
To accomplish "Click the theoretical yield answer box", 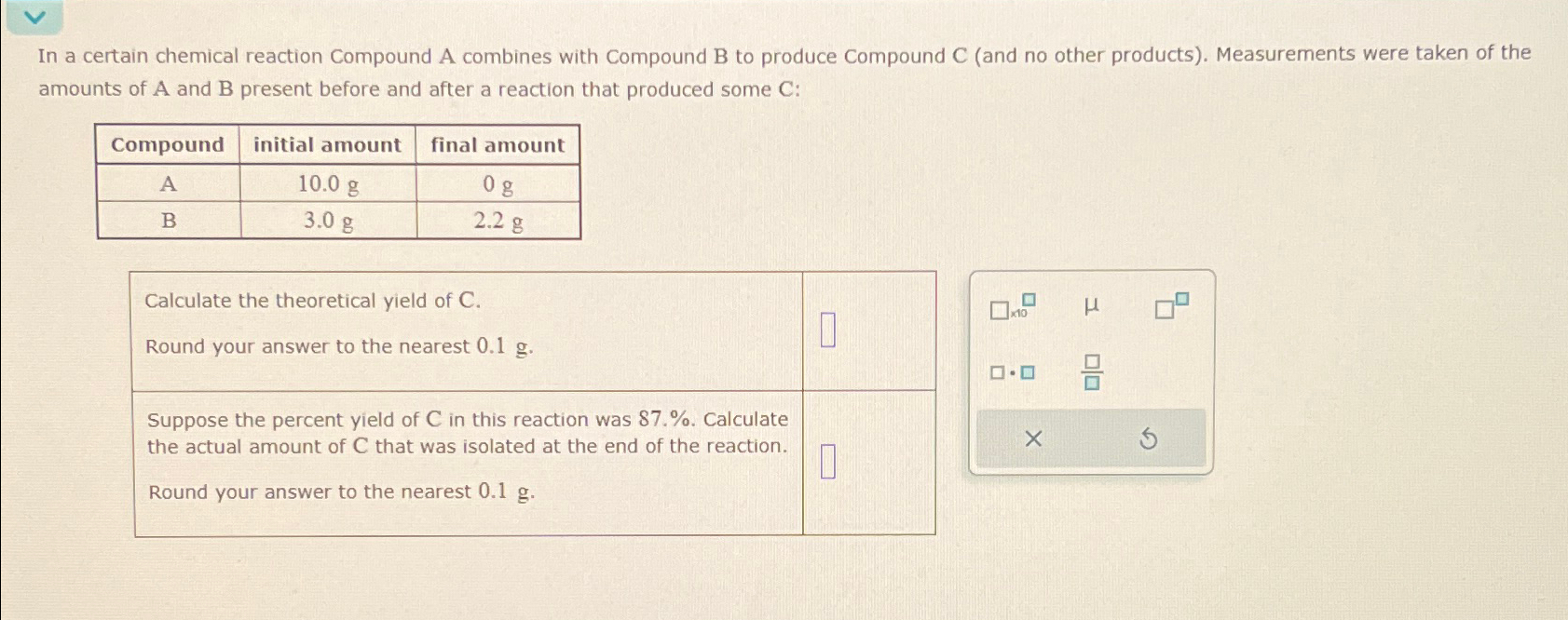I will pos(828,329).
